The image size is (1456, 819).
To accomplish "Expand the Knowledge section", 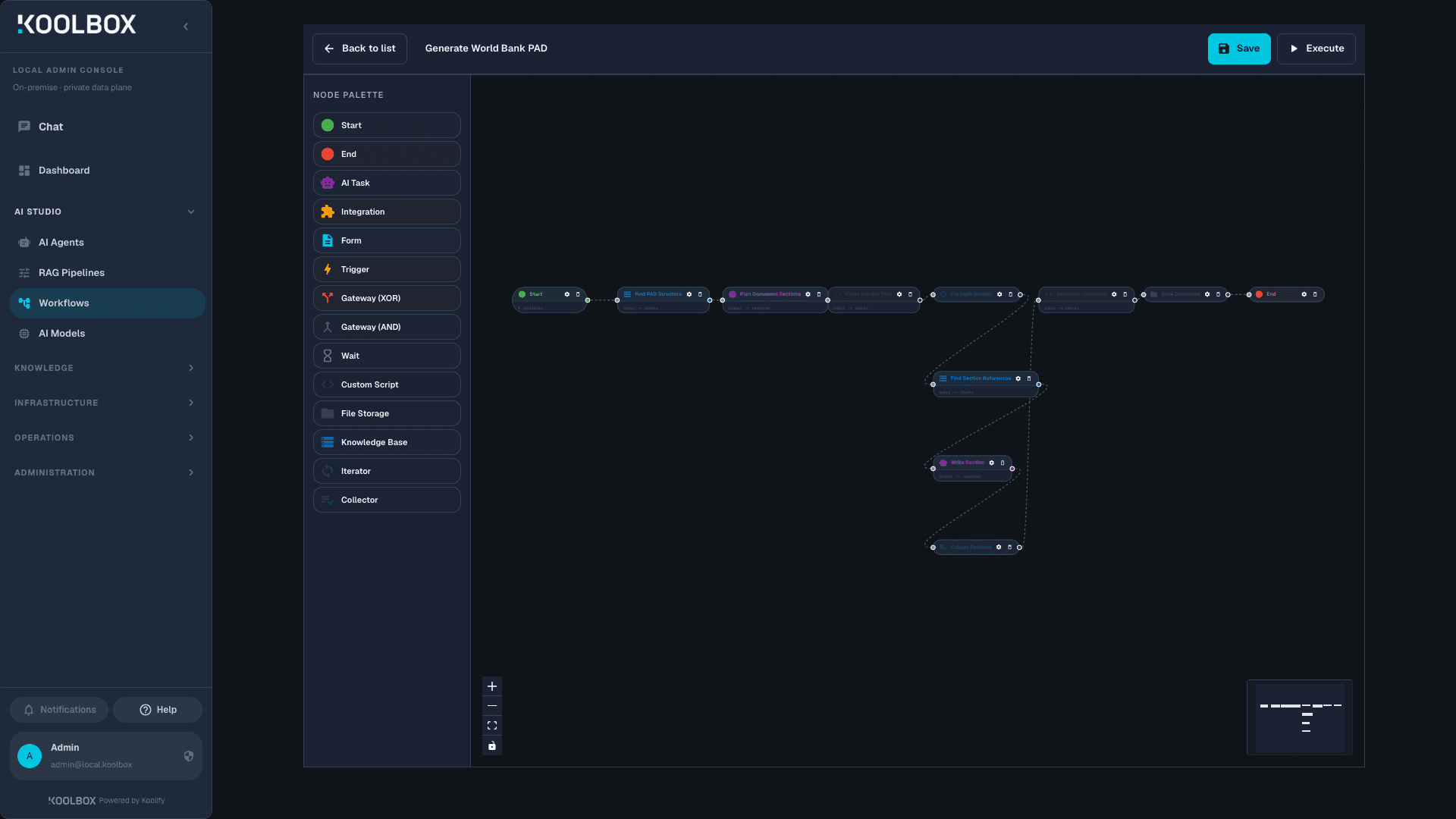I will coord(106,368).
